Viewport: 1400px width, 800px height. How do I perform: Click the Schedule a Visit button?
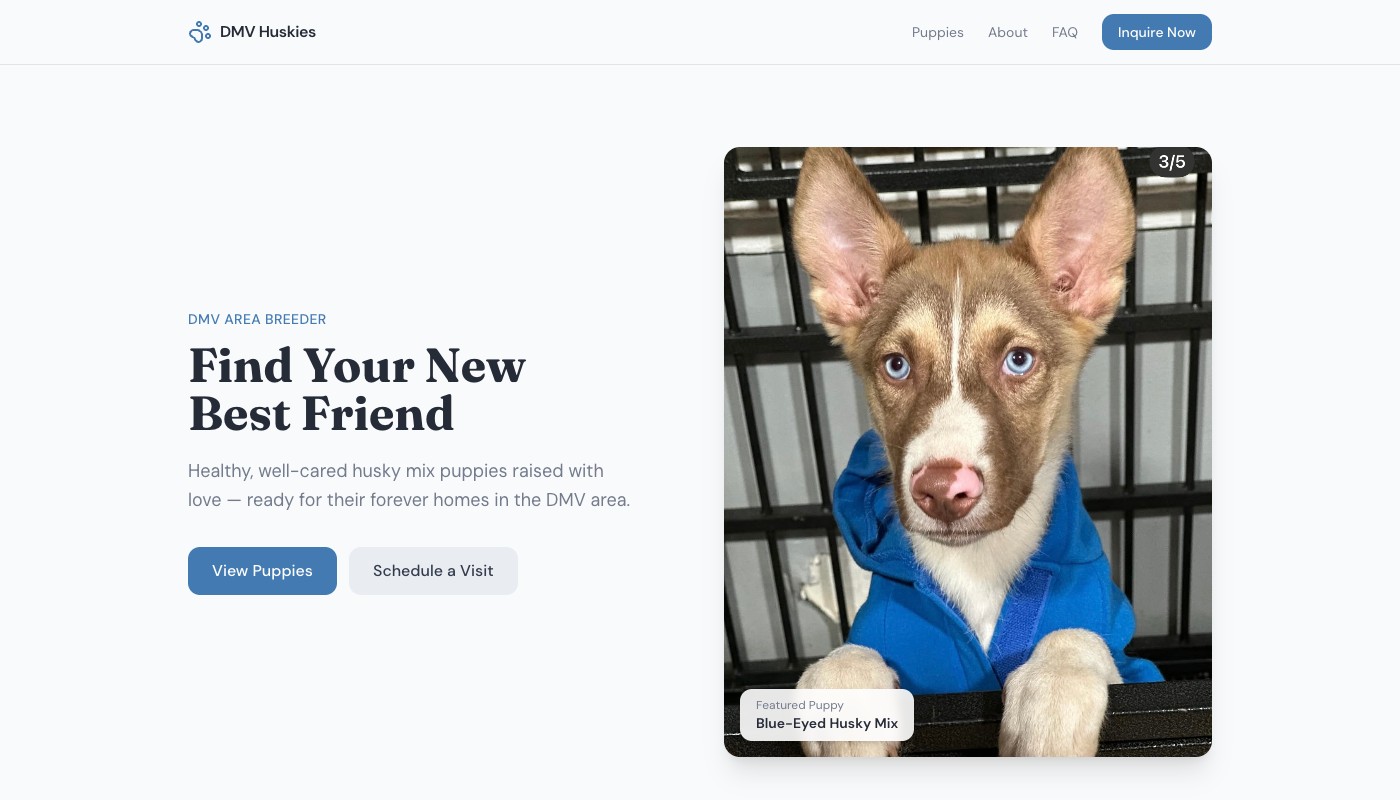click(433, 571)
